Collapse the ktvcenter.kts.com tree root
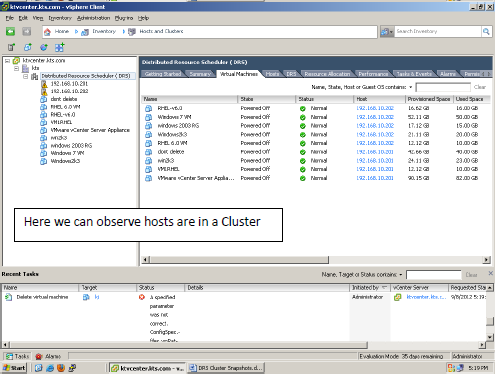Viewport: 499px width, 379px height. 7,61
